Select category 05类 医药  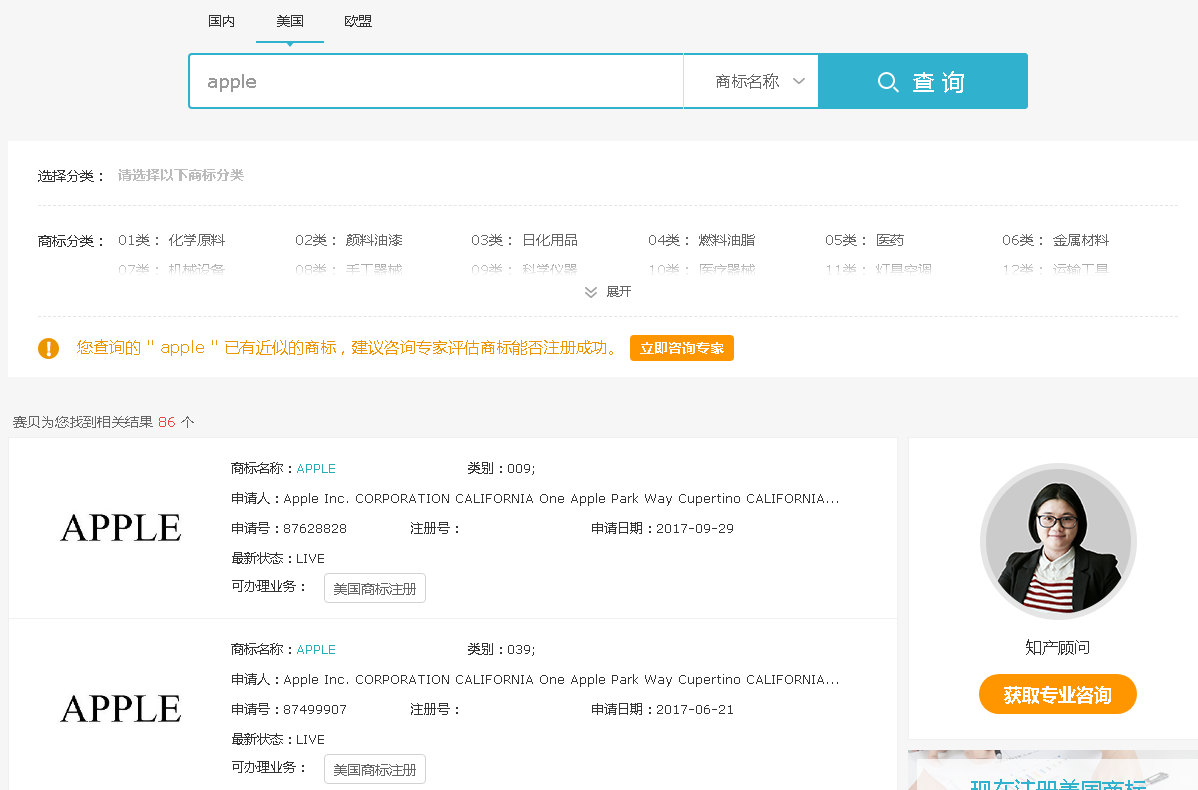pyautogui.click(x=865, y=240)
